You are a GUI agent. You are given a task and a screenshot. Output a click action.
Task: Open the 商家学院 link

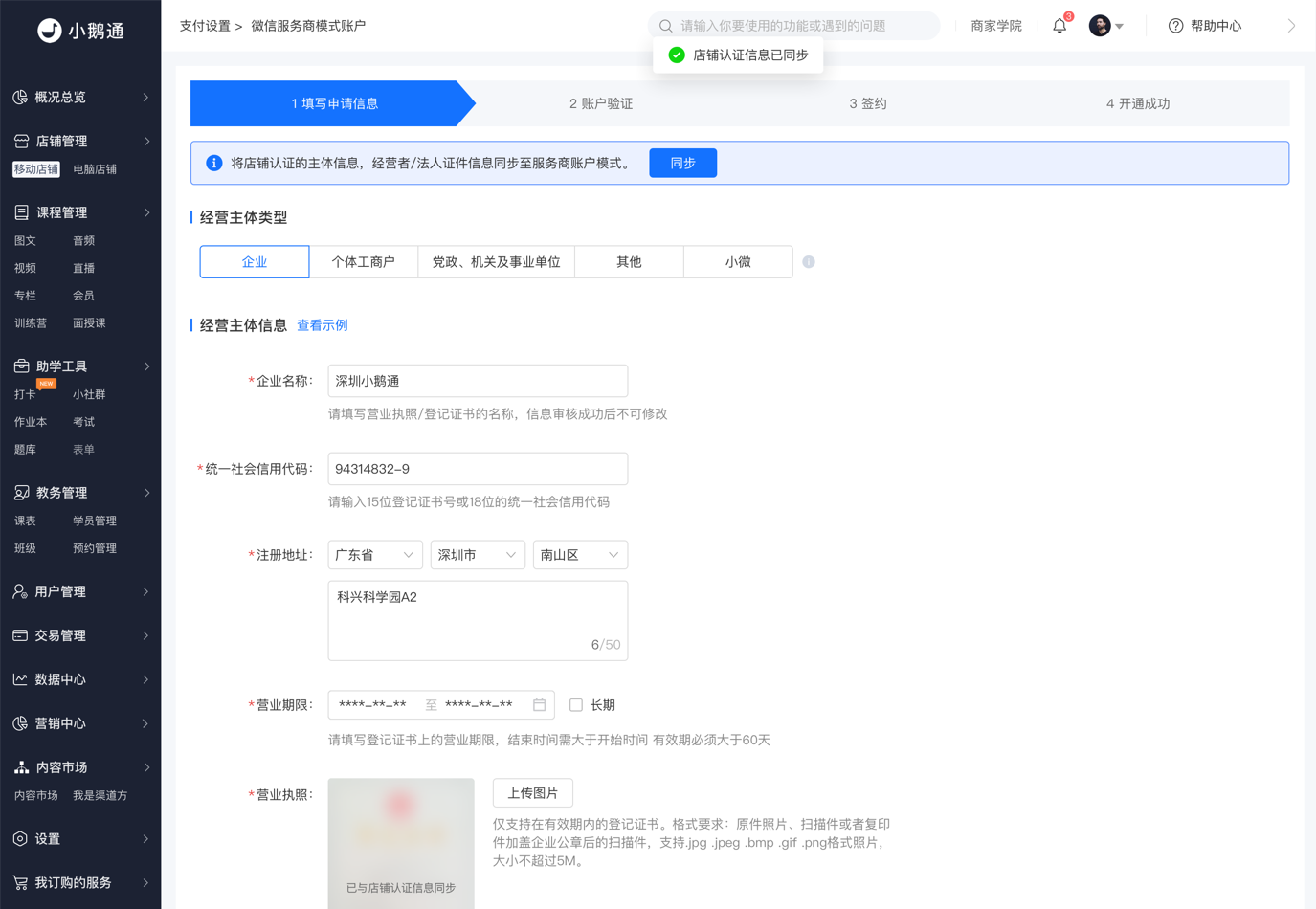pos(996,26)
